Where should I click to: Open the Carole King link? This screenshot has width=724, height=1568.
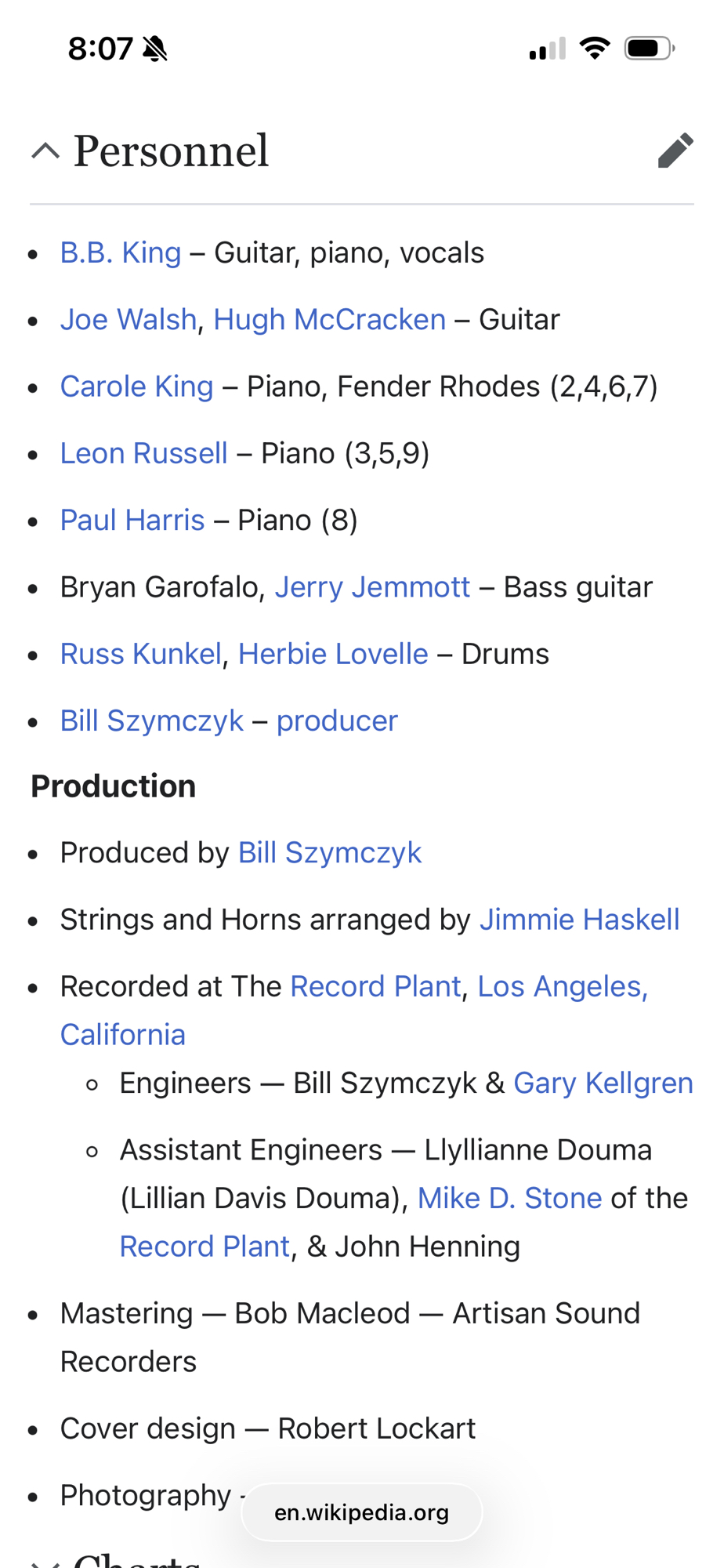(x=137, y=387)
